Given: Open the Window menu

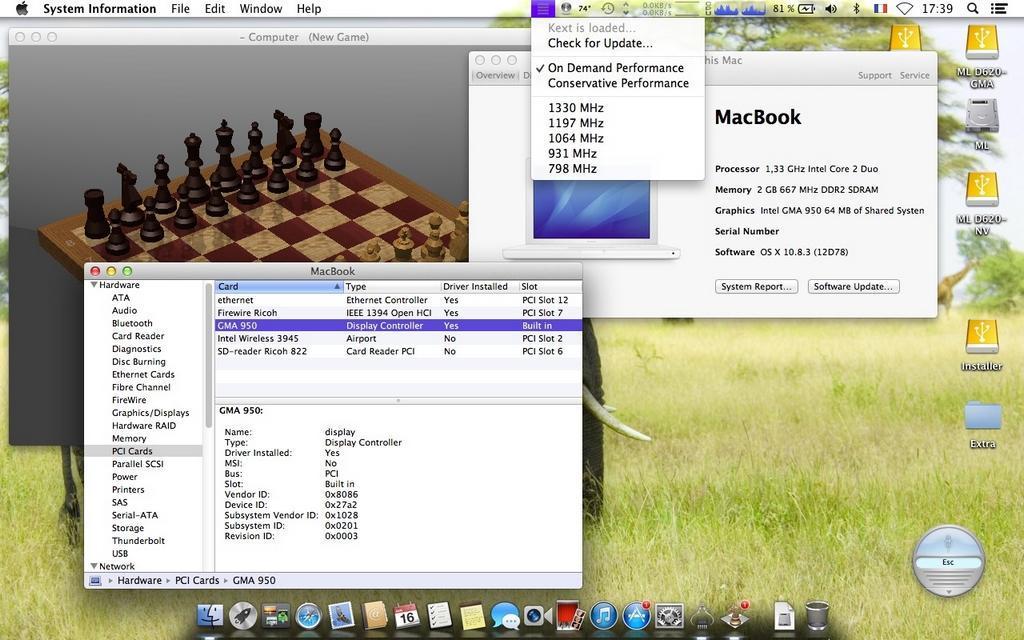Looking at the screenshot, I should pos(260,8).
